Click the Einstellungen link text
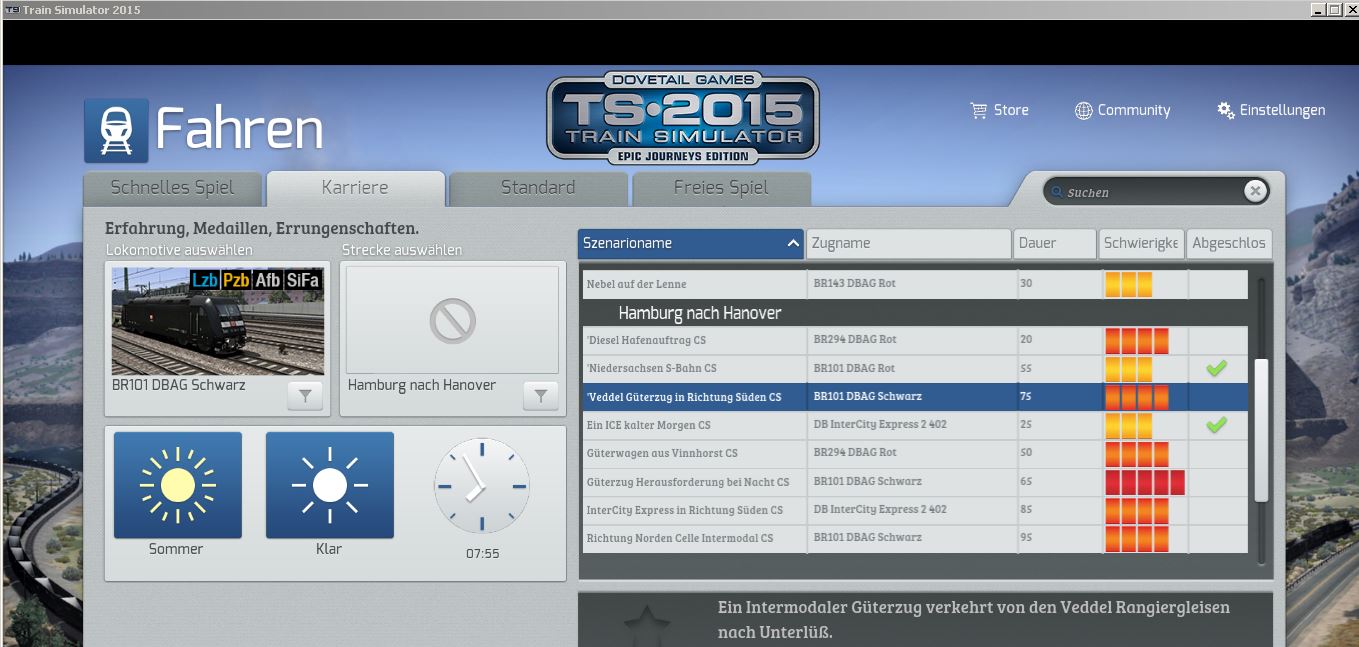 tap(1283, 111)
